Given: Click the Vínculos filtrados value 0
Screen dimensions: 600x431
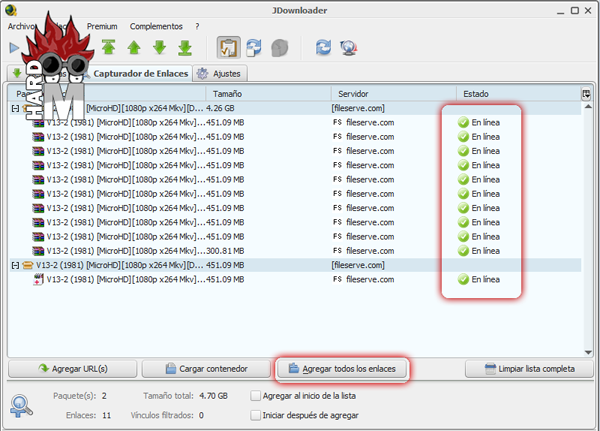Looking at the screenshot, I should point(201,415).
